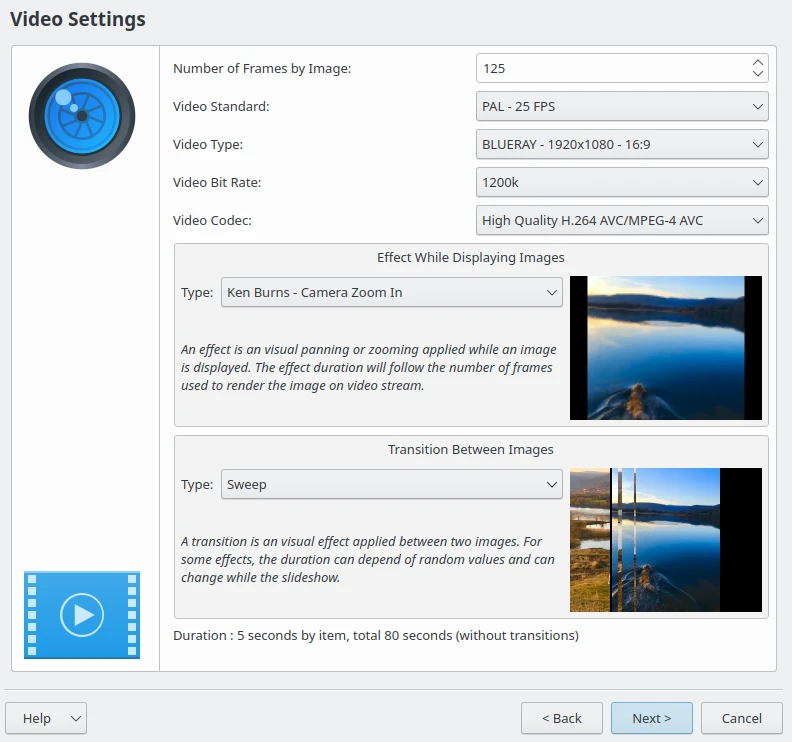Viewport: 792px width, 742px height.
Task: Proceed with the Next button
Action: [651, 718]
